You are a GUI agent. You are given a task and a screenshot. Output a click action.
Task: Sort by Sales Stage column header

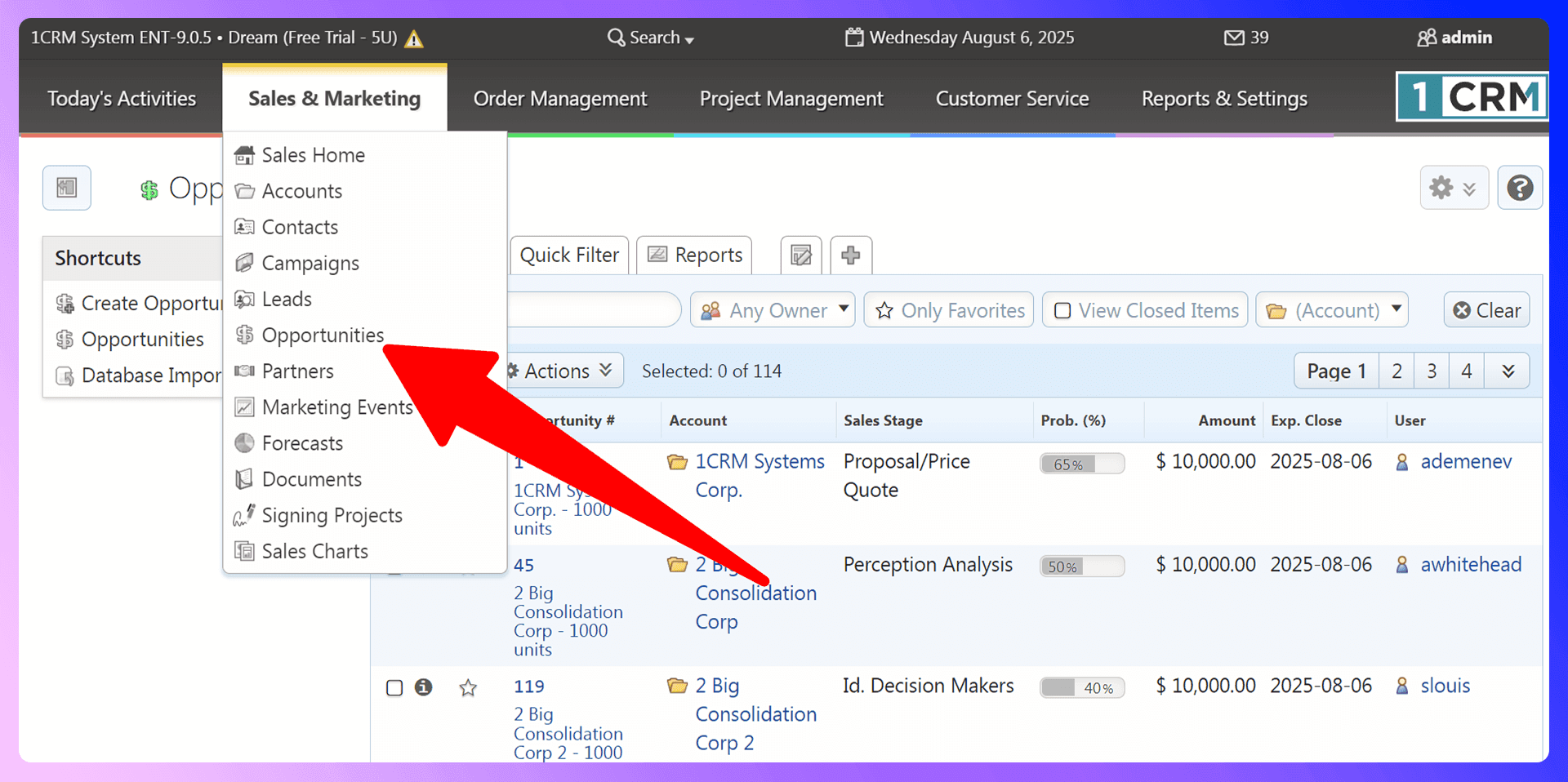(883, 420)
